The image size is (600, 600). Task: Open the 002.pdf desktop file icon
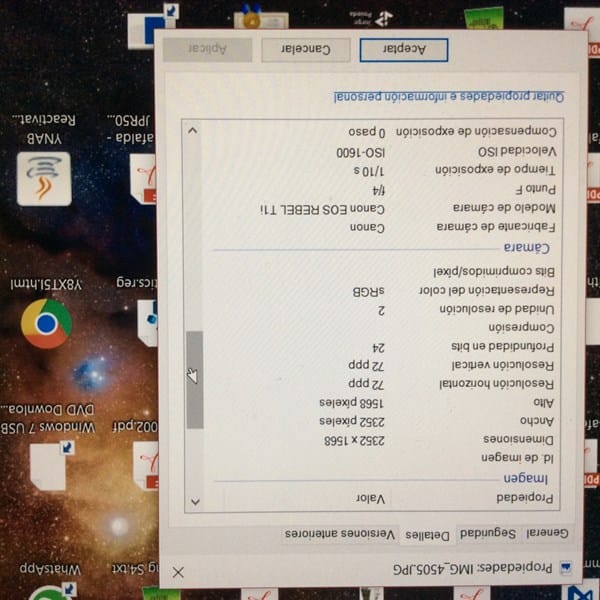tap(145, 465)
